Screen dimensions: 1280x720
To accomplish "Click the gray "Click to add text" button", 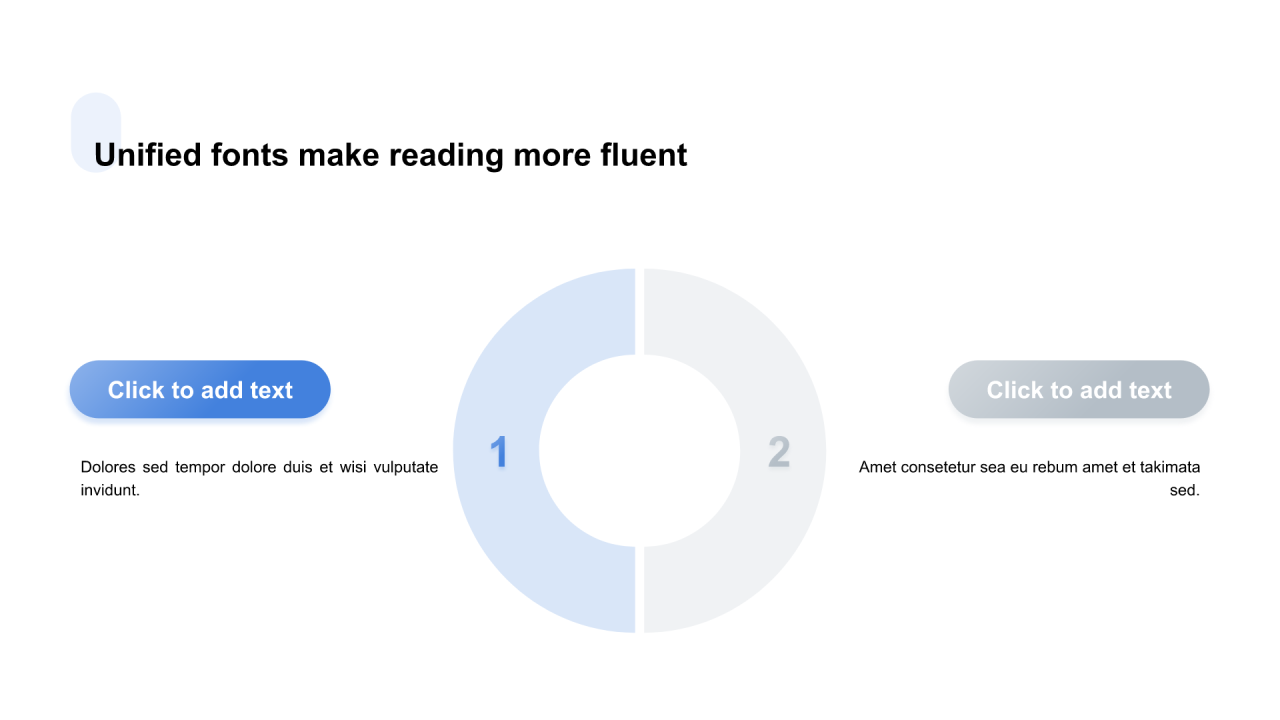I will pyautogui.click(x=1078, y=390).
